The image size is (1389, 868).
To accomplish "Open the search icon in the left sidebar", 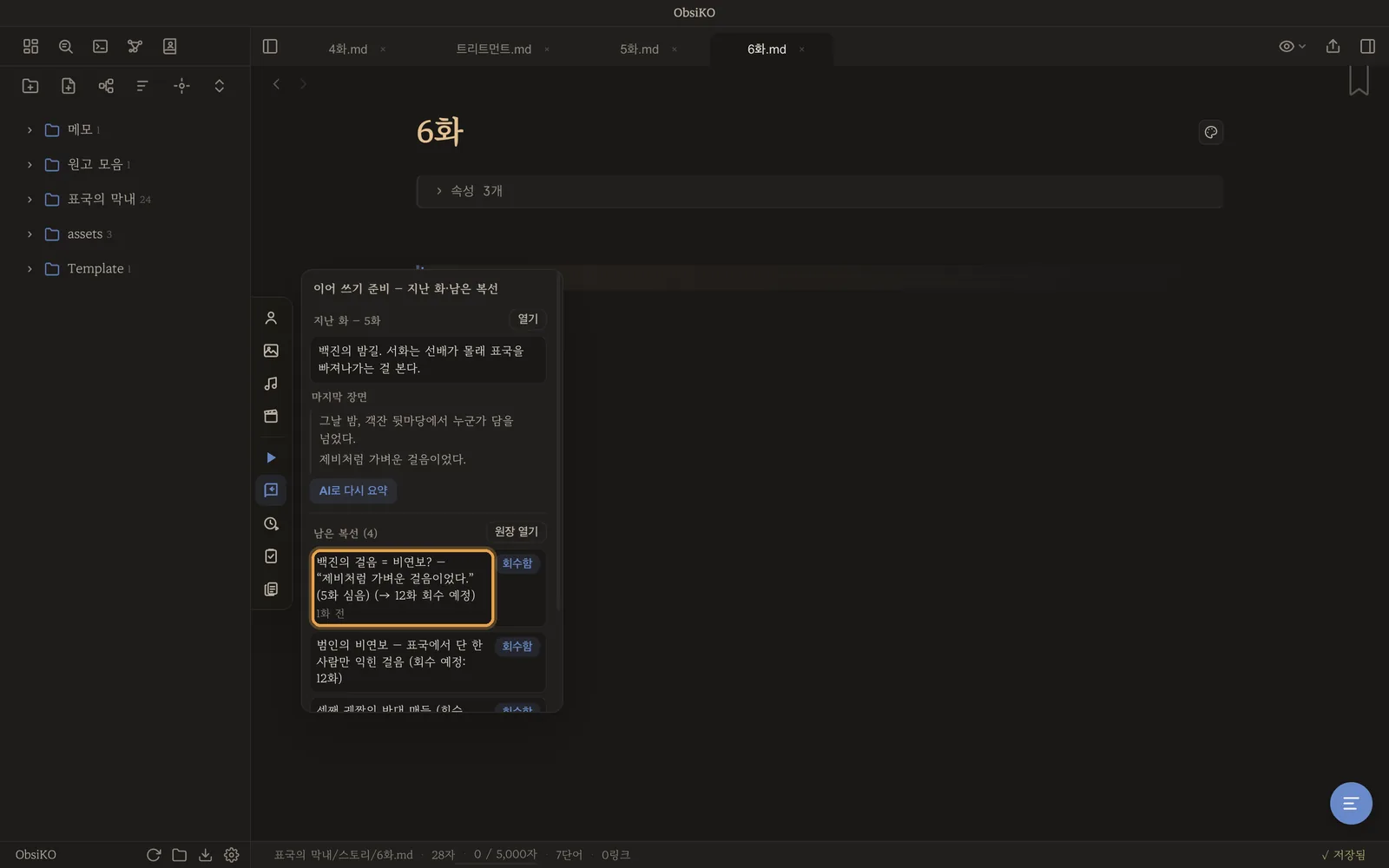I will (x=65, y=46).
